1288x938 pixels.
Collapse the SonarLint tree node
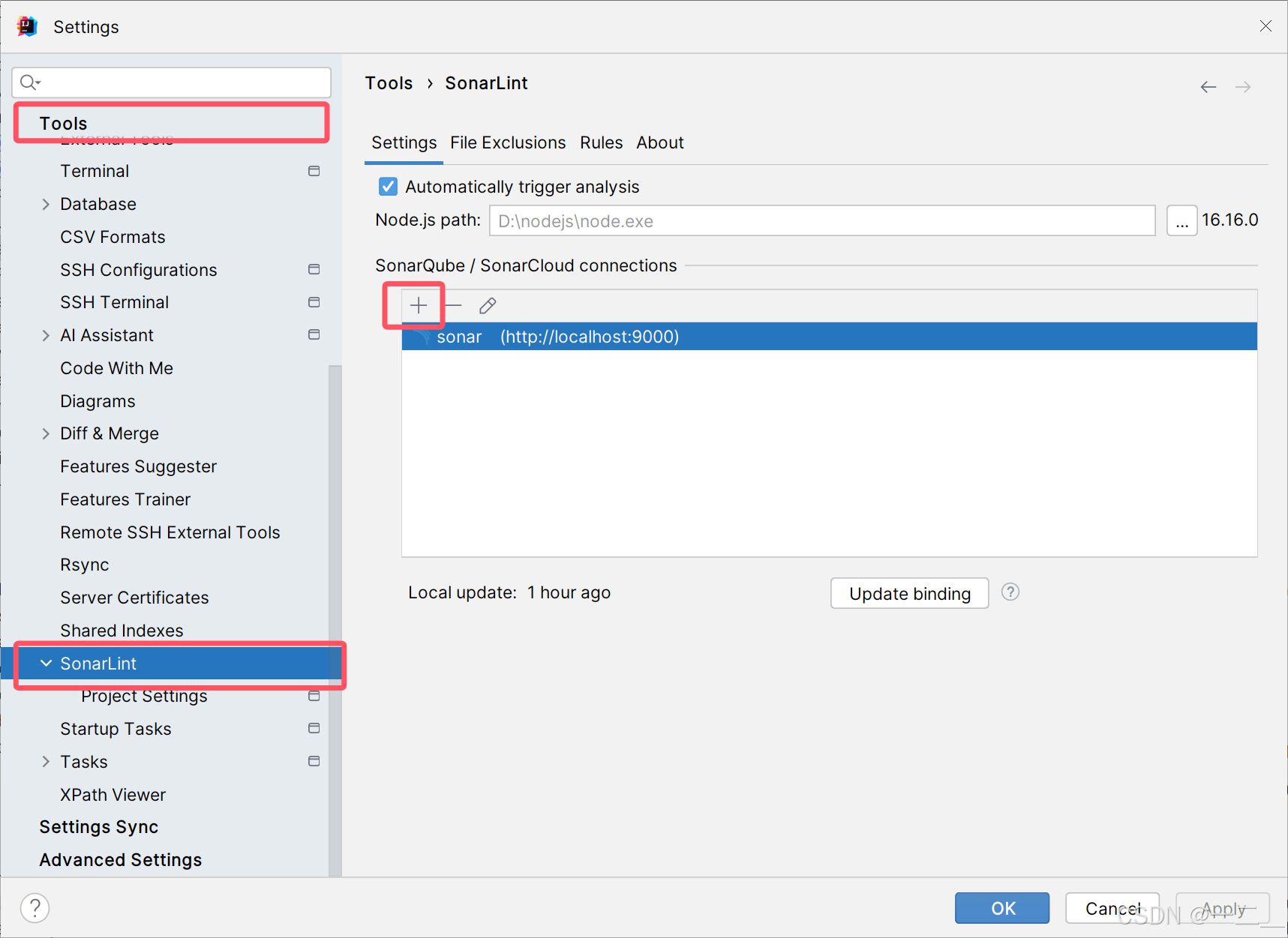(46, 664)
